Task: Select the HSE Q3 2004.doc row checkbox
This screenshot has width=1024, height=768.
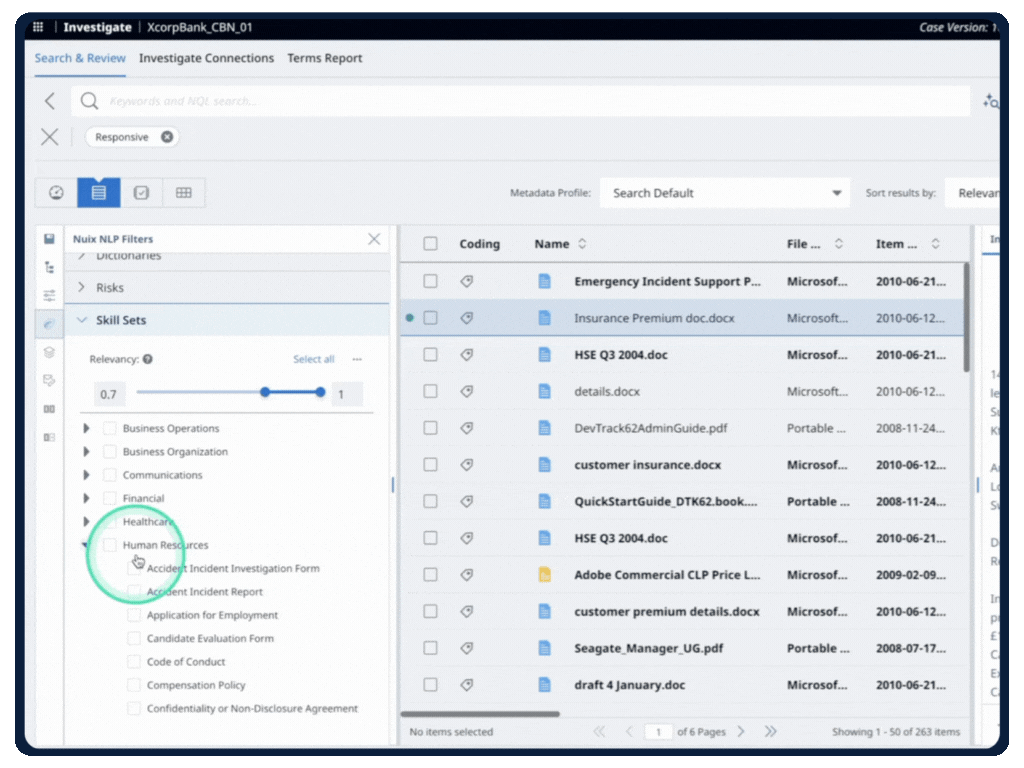Action: (x=430, y=355)
